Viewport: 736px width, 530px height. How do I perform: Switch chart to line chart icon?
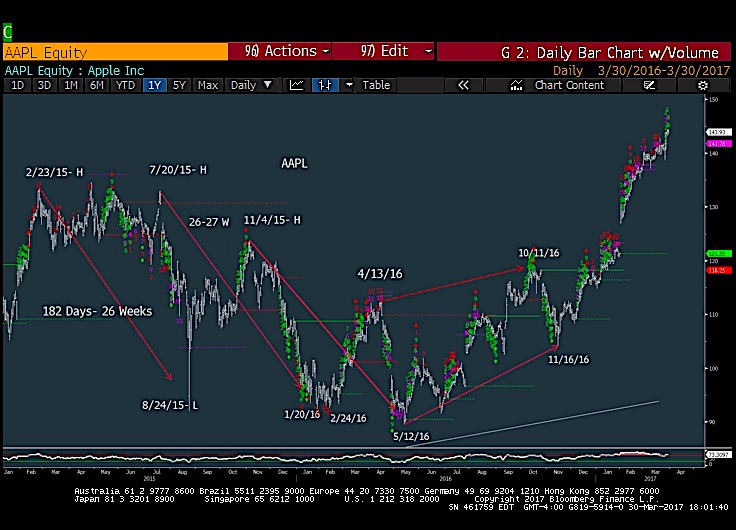pos(296,85)
